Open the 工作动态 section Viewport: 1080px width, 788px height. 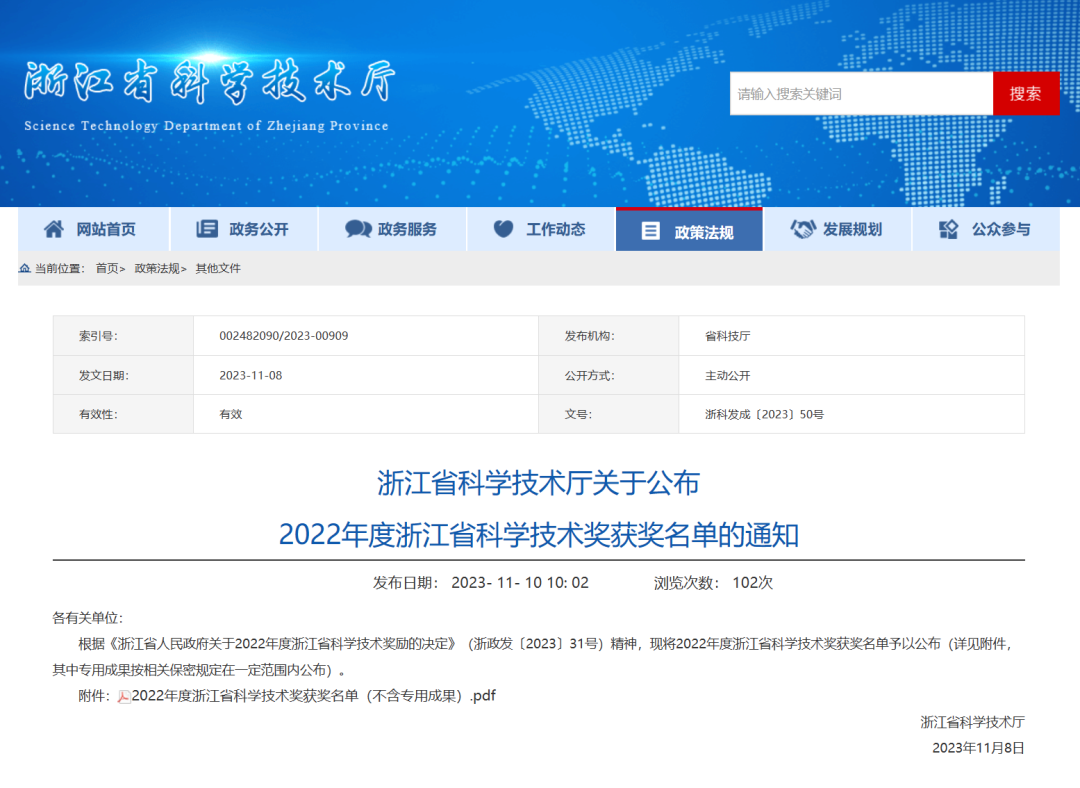pos(555,229)
